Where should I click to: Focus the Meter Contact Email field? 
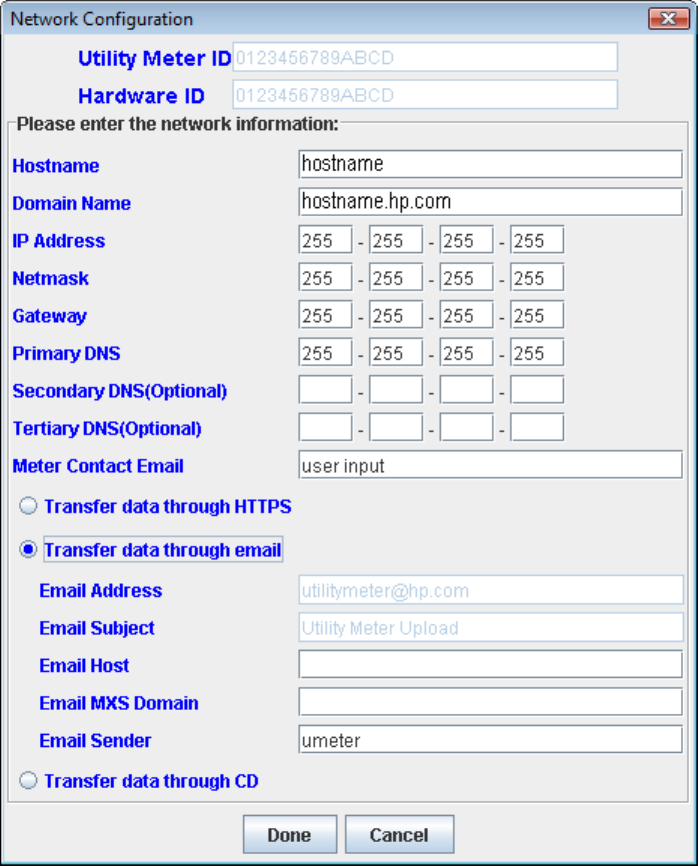click(x=490, y=464)
